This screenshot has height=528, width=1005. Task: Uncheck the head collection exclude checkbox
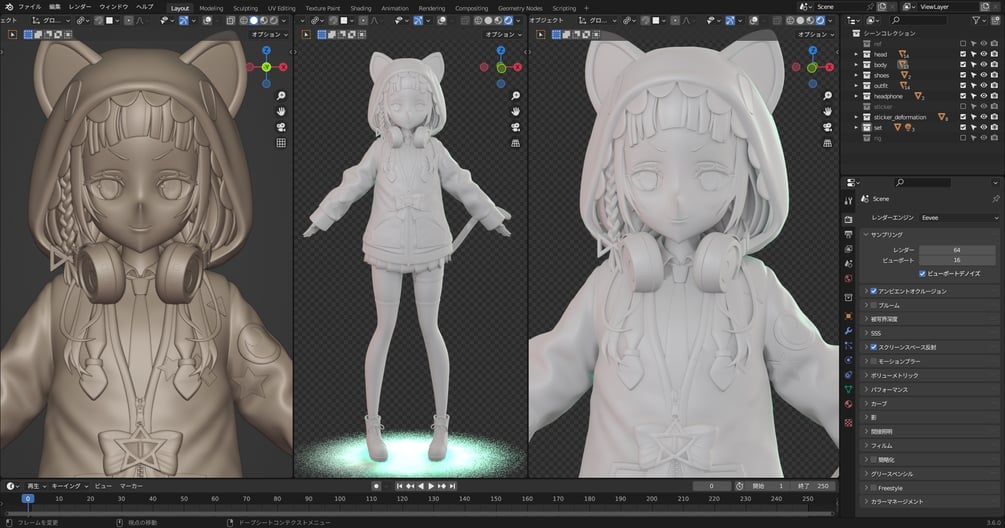963,54
